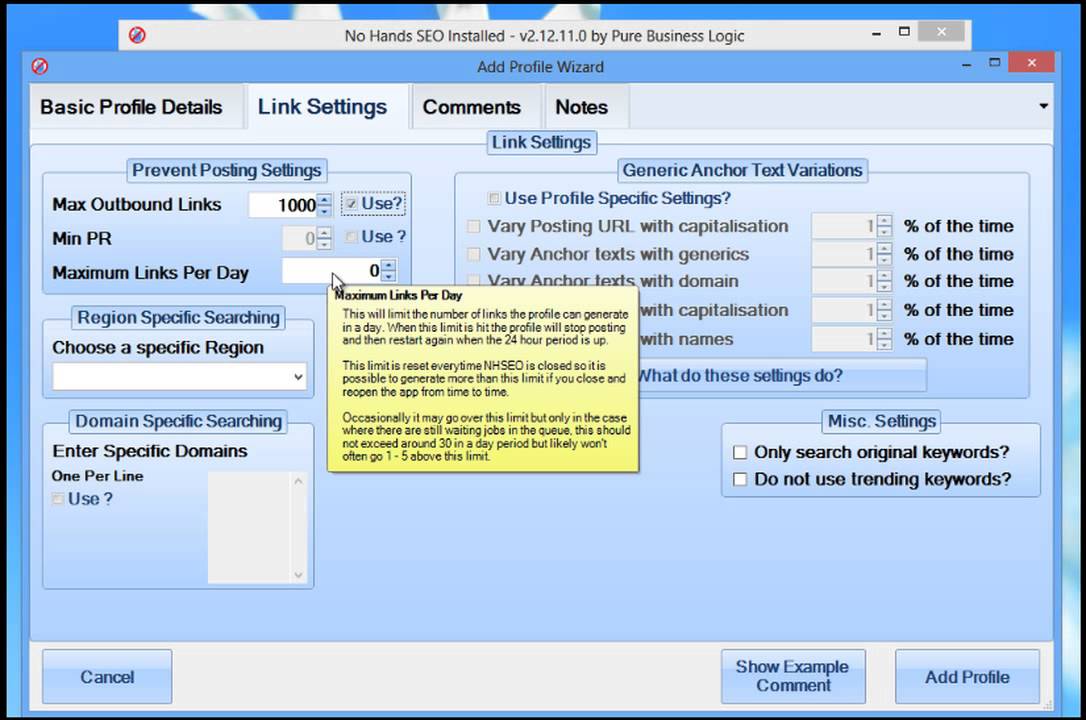
Task: Decrease Max Outbound Links with down arrow
Action: [x=325, y=210]
